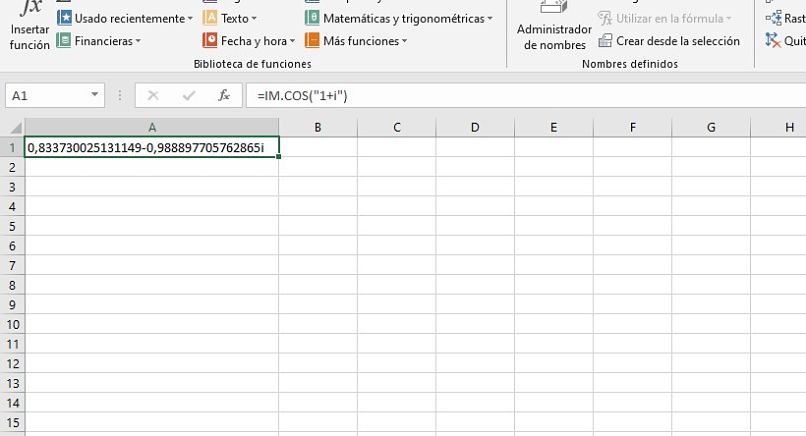This screenshot has width=806, height=436.
Task: Expand the Name Box dropdown arrow
Action: pyautogui.click(x=95, y=95)
